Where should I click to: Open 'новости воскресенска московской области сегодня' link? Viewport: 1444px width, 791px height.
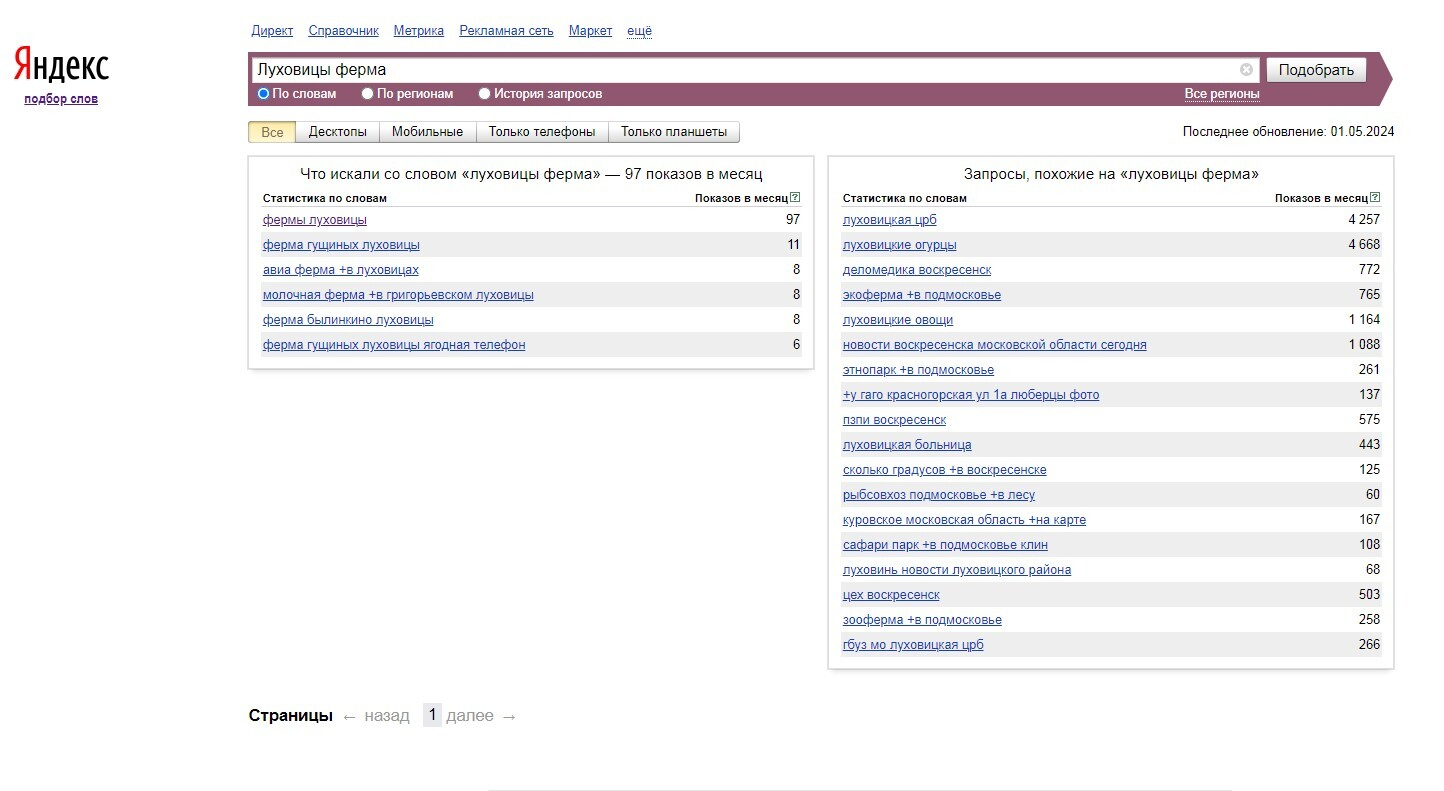(x=995, y=345)
